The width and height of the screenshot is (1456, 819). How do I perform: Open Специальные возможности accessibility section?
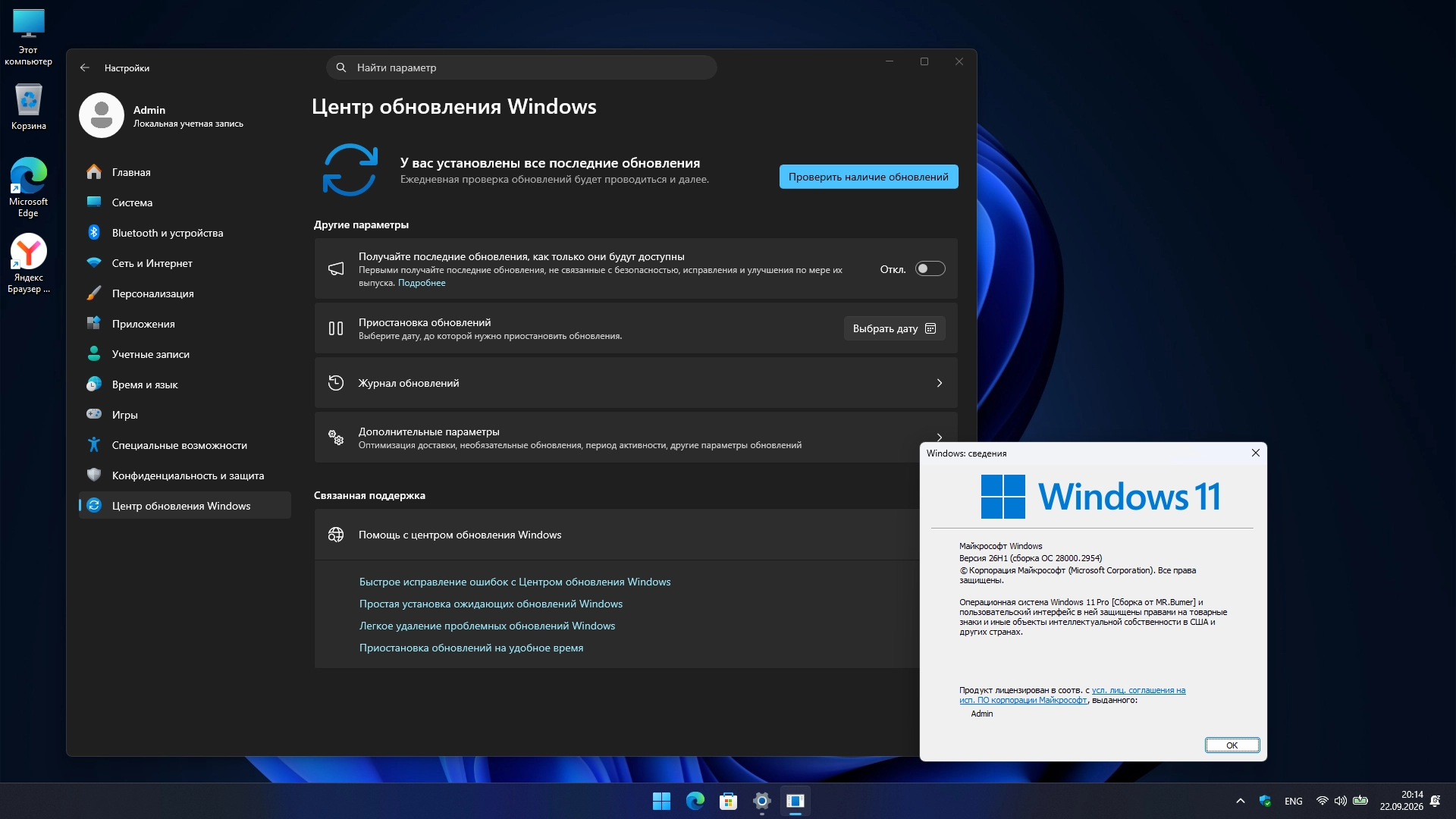[185, 445]
